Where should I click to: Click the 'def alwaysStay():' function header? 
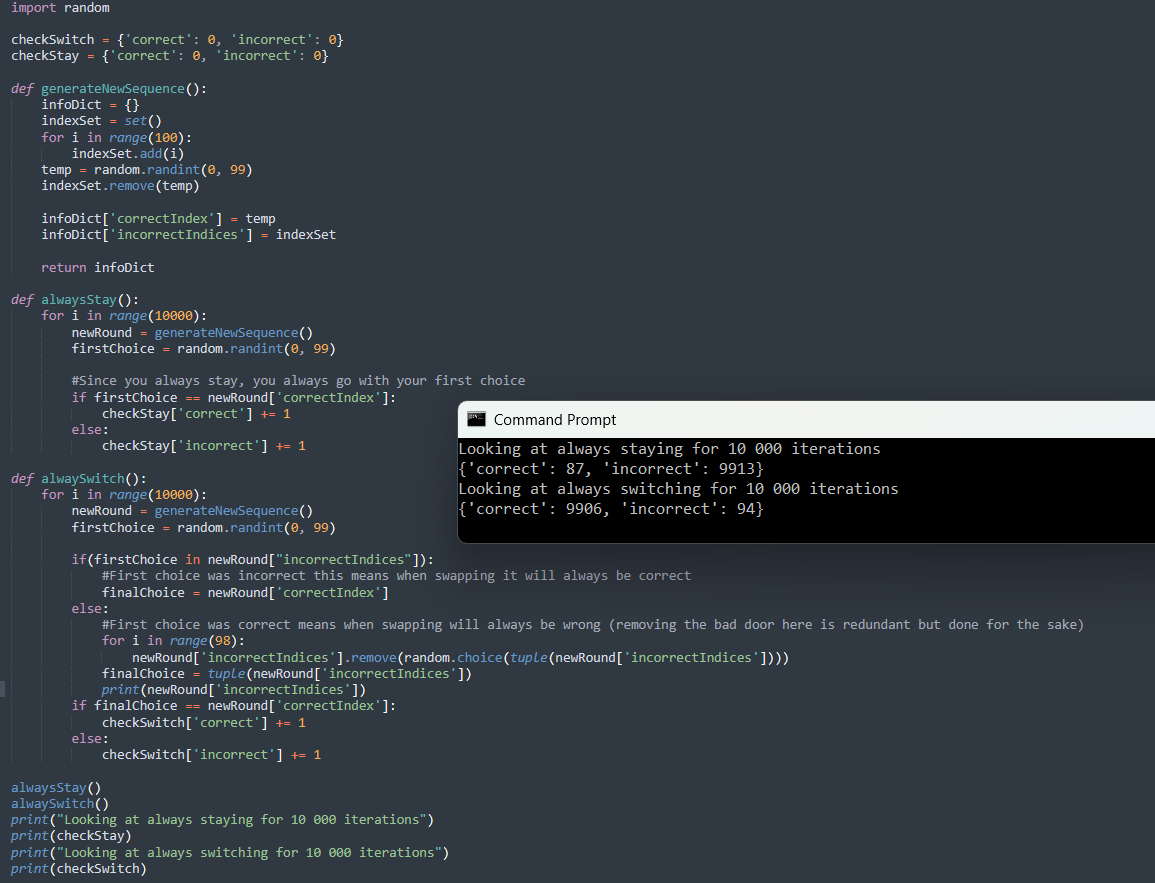[x=75, y=300]
